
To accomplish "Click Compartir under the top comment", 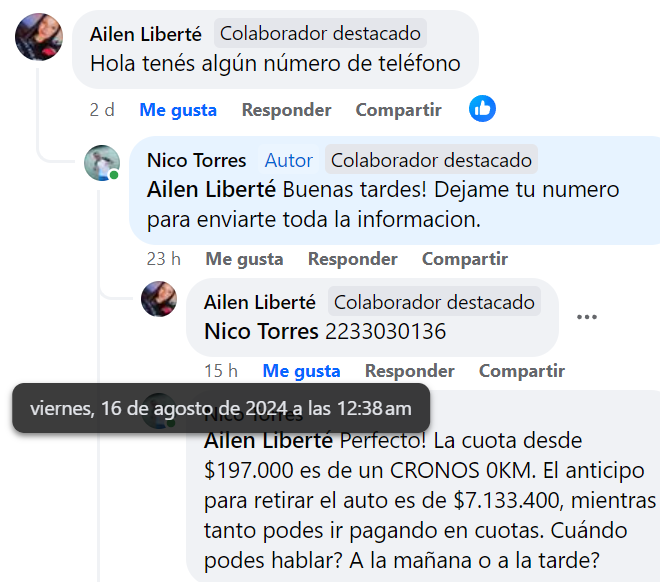I will pos(399,110).
